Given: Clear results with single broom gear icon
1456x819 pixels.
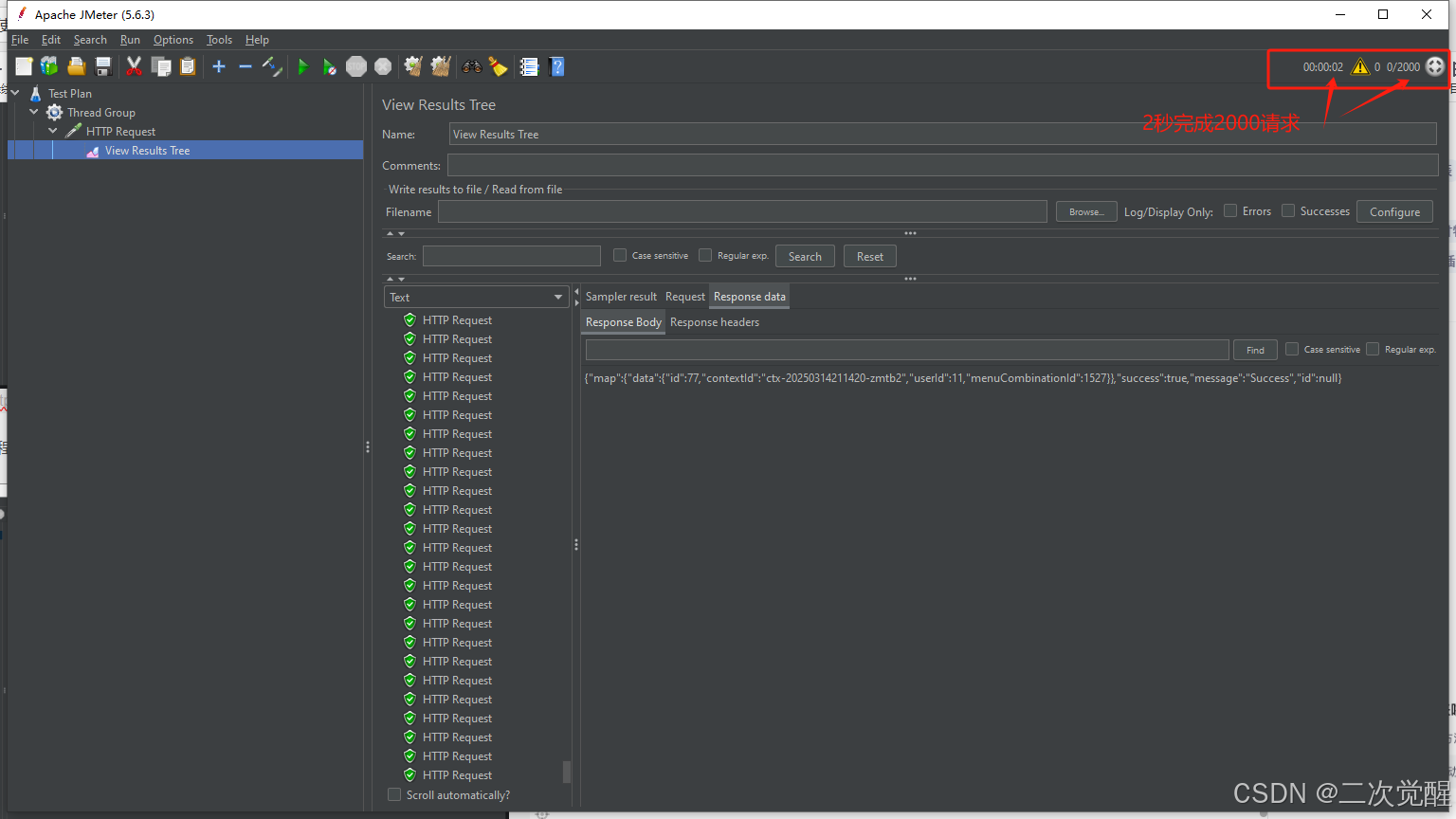Looking at the screenshot, I should pos(413,66).
